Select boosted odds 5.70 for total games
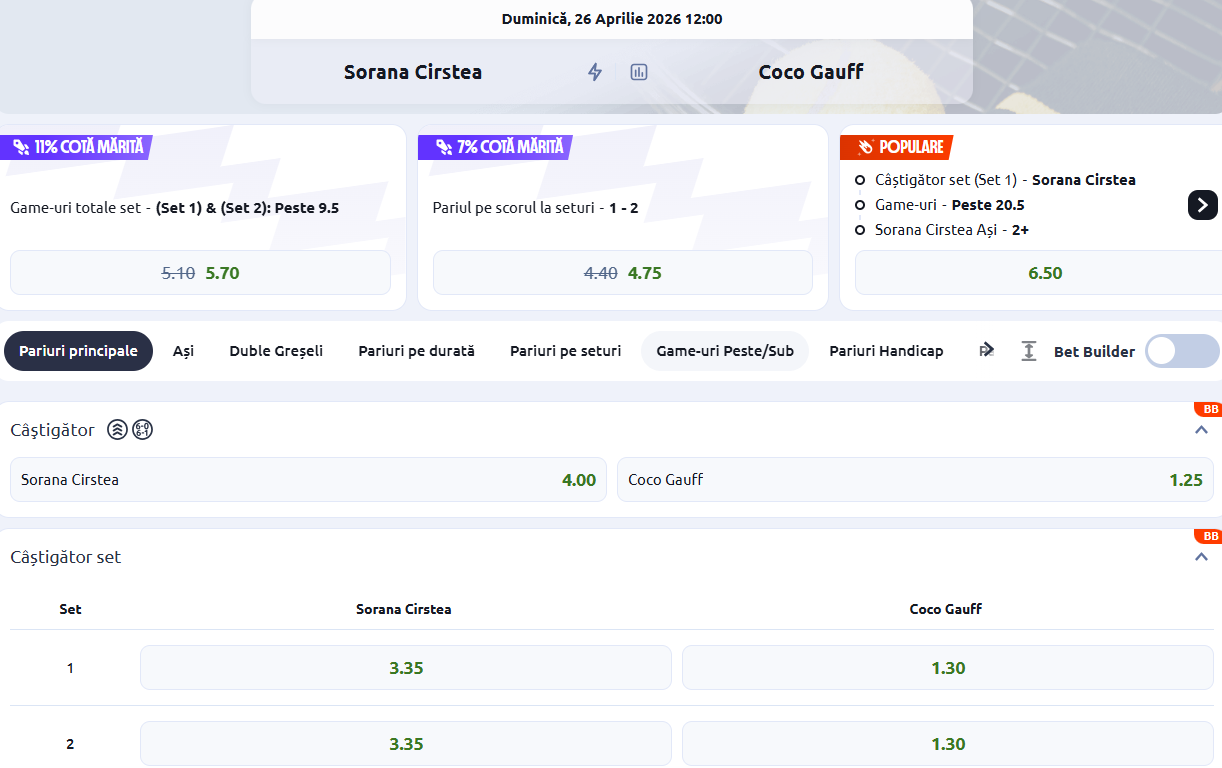Screen dimensions: 1222x768 (200, 273)
